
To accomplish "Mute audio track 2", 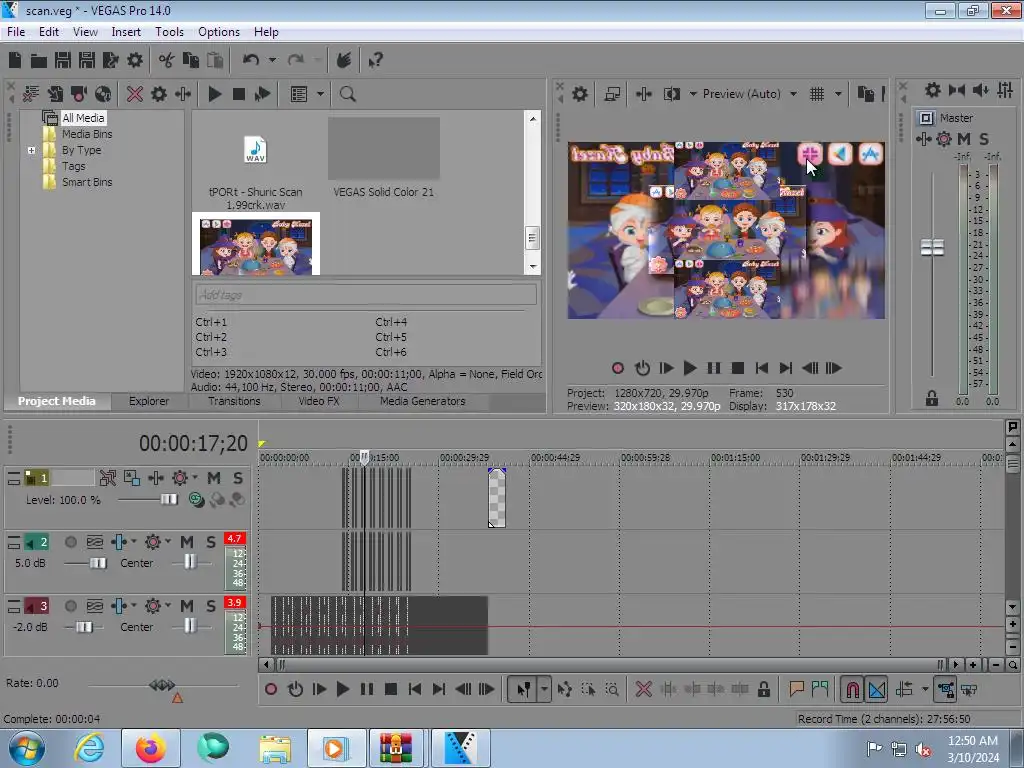I will (x=187, y=542).
